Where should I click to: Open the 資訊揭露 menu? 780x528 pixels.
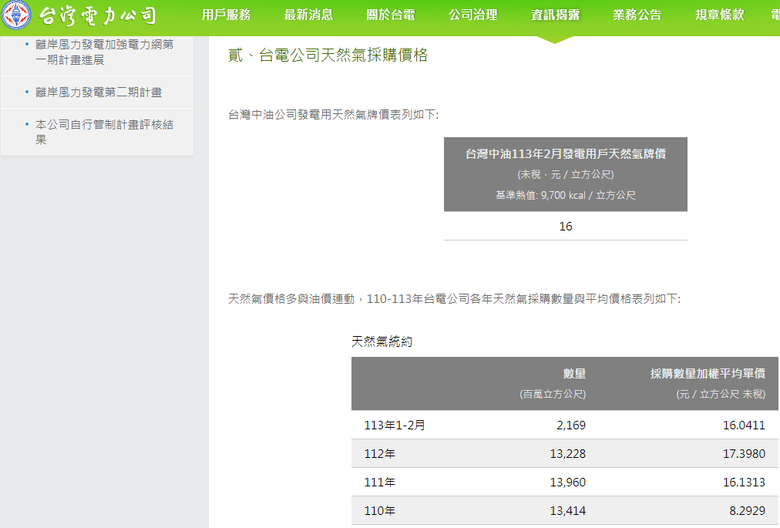click(555, 15)
